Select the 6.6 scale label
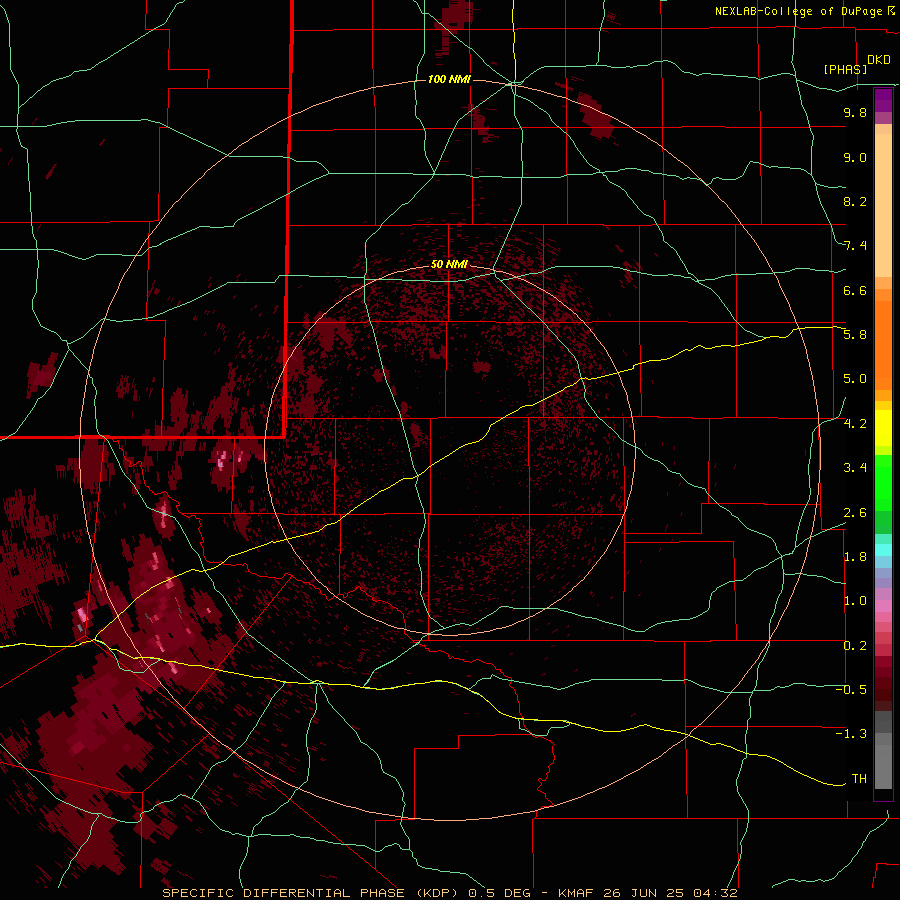 tap(855, 290)
